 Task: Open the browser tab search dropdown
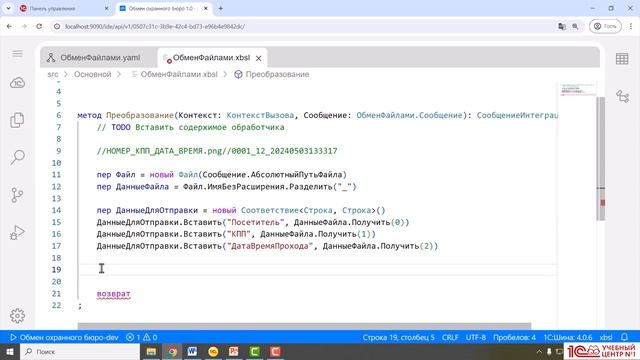pos(8,8)
